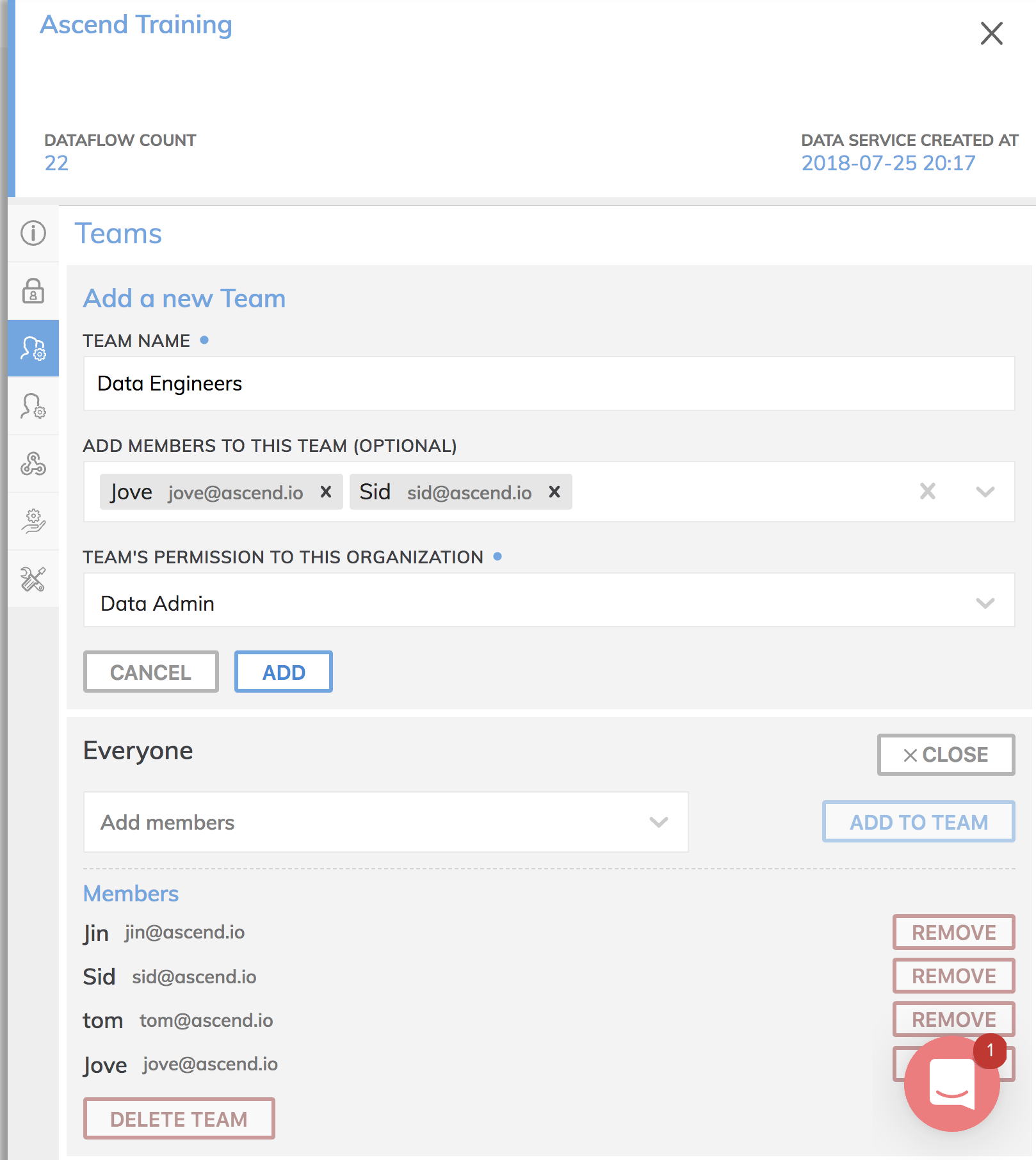Image resolution: width=1036 pixels, height=1160 pixels.
Task: Click the Members heading
Action: click(x=131, y=894)
